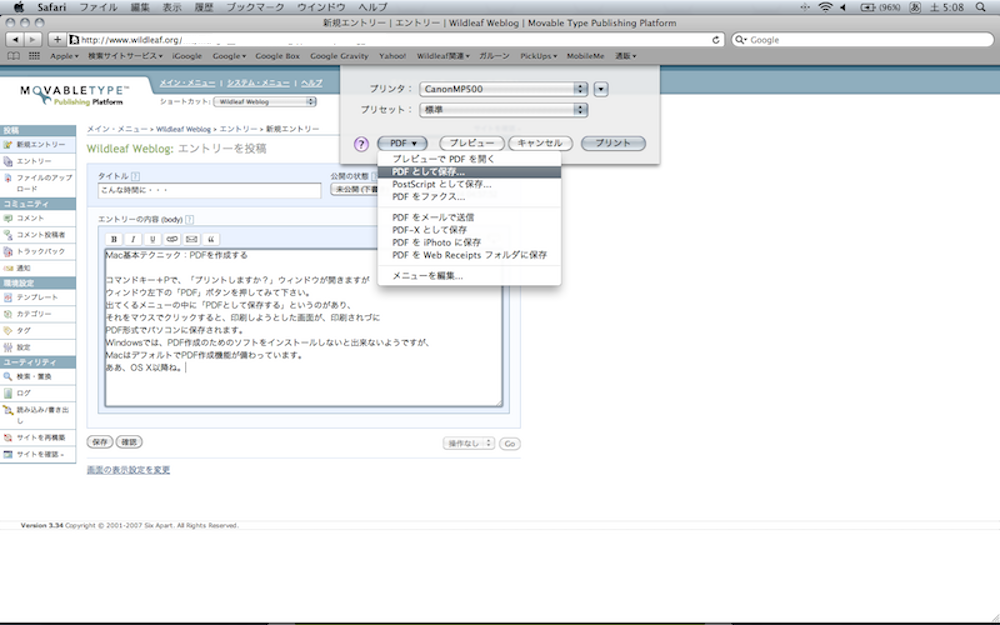Image resolution: width=1000 pixels, height=625 pixels.
Task: Open the ショートカット Wildleaf Weblog dropdown
Action: click(x=265, y=102)
